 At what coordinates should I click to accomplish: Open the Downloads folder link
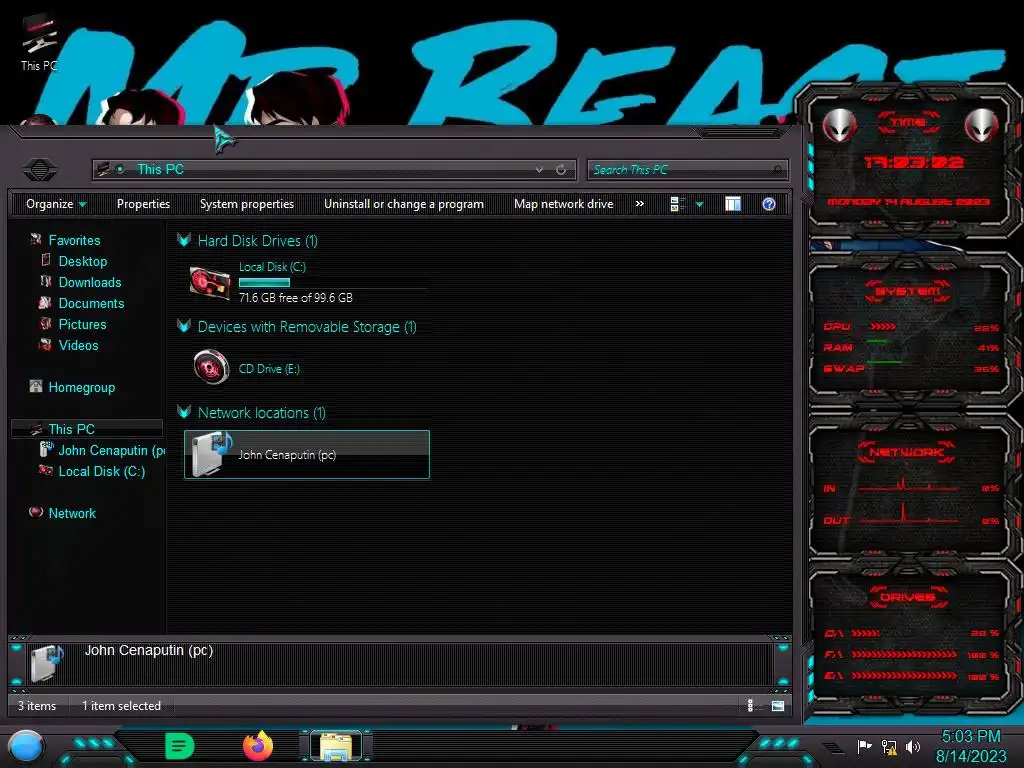coord(90,282)
